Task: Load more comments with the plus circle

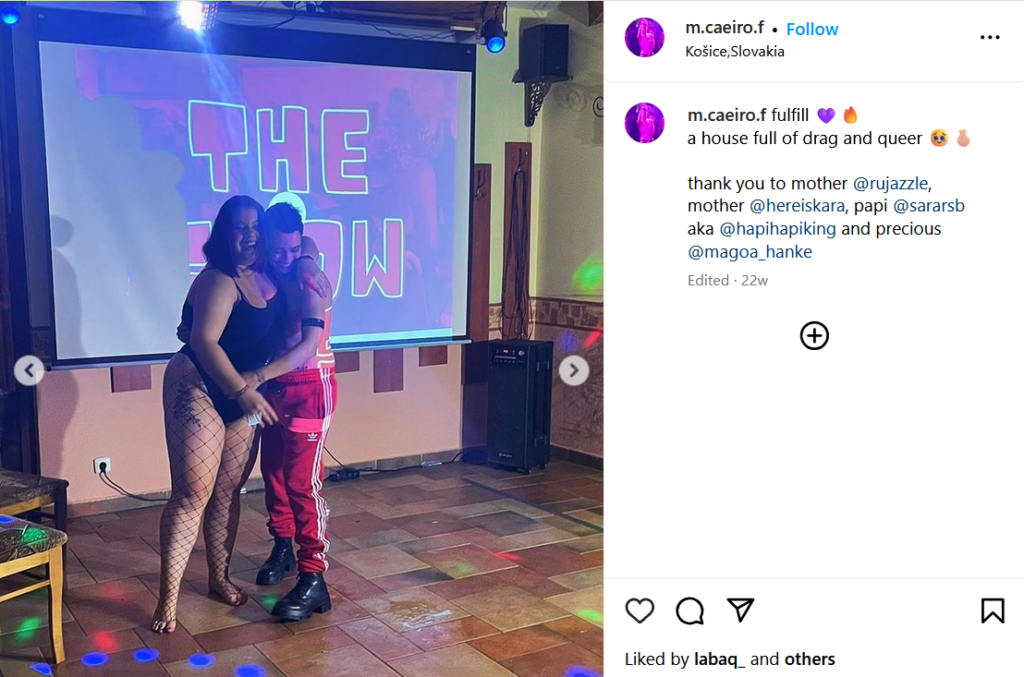Action: pos(814,336)
